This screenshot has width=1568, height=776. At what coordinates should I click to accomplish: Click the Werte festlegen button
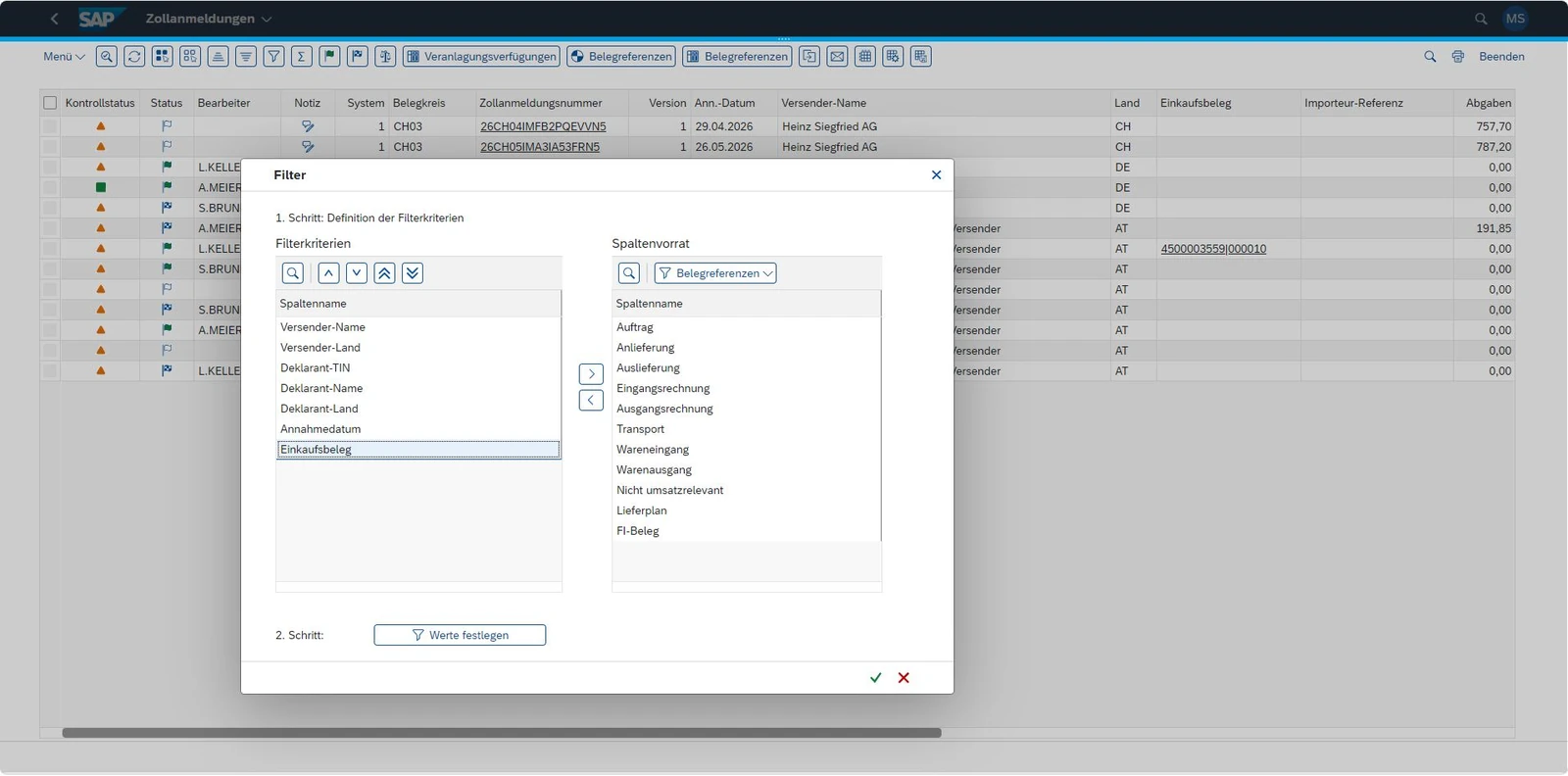pos(460,636)
